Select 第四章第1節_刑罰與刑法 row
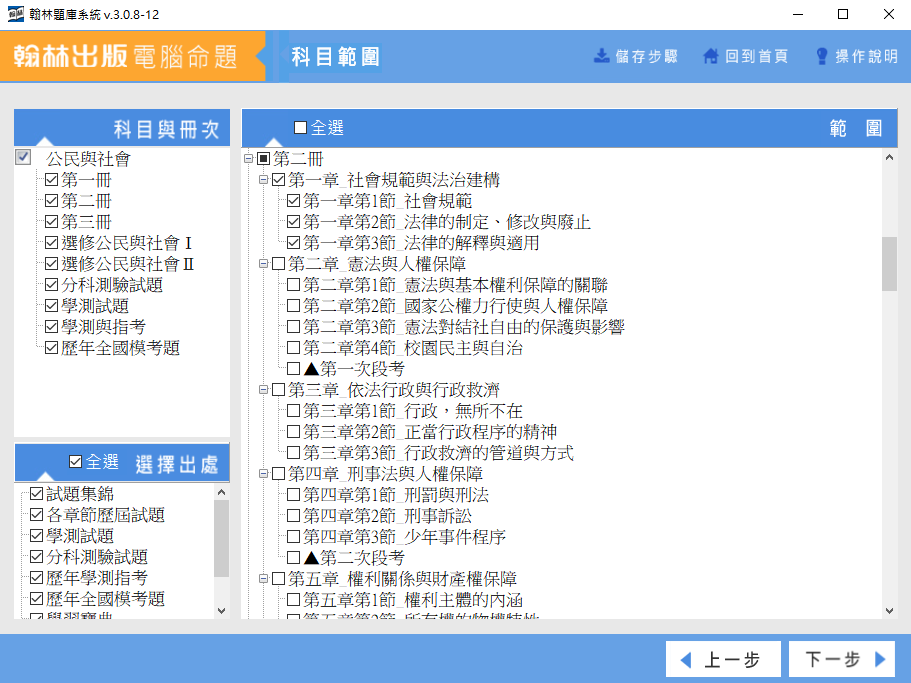This screenshot has height=683, width=911. coord(396,495)
